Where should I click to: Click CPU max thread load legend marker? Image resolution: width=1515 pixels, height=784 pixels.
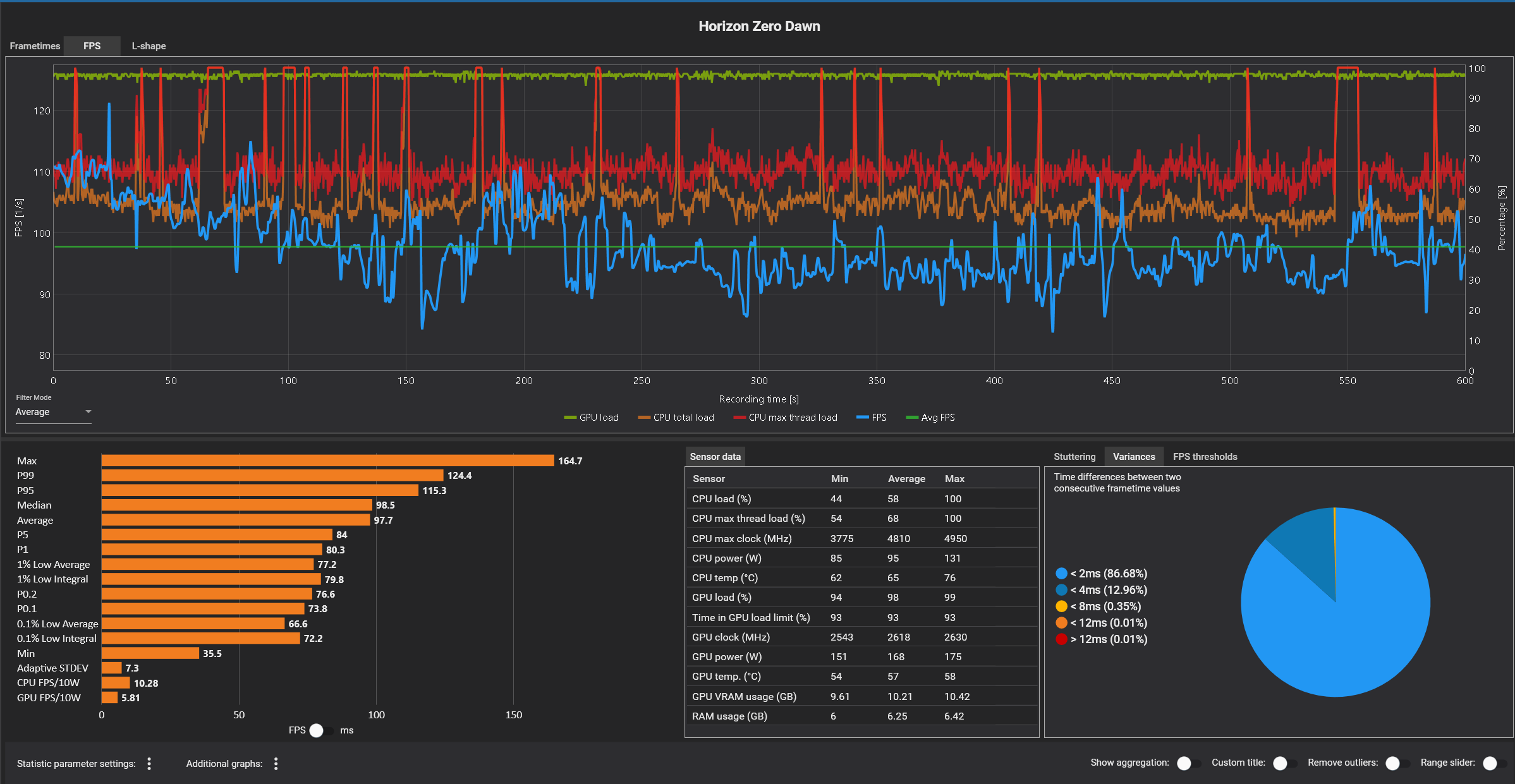click(x=739, y=418)
